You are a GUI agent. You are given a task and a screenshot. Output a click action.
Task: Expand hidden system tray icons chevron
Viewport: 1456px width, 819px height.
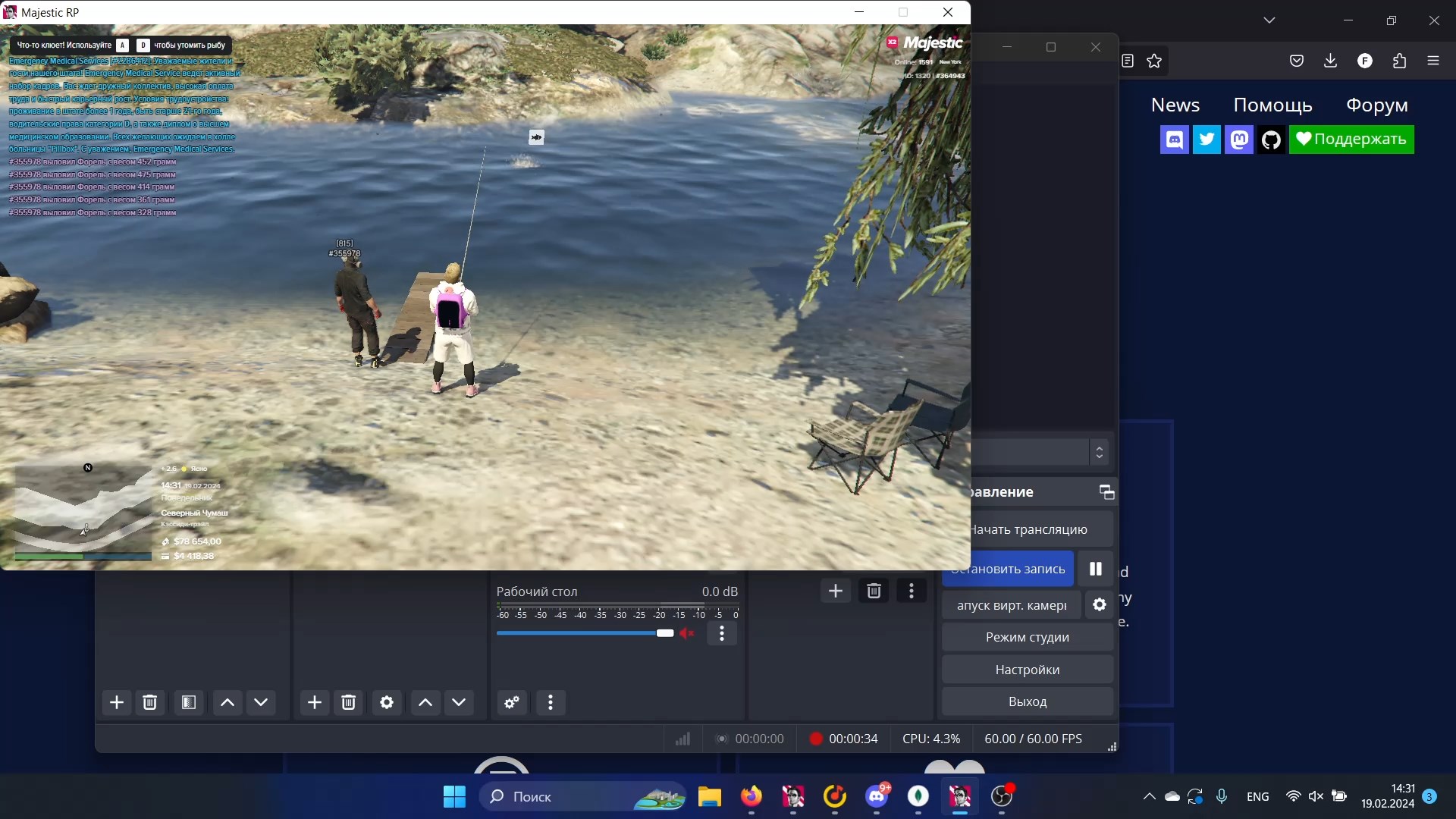point(1149,796)
